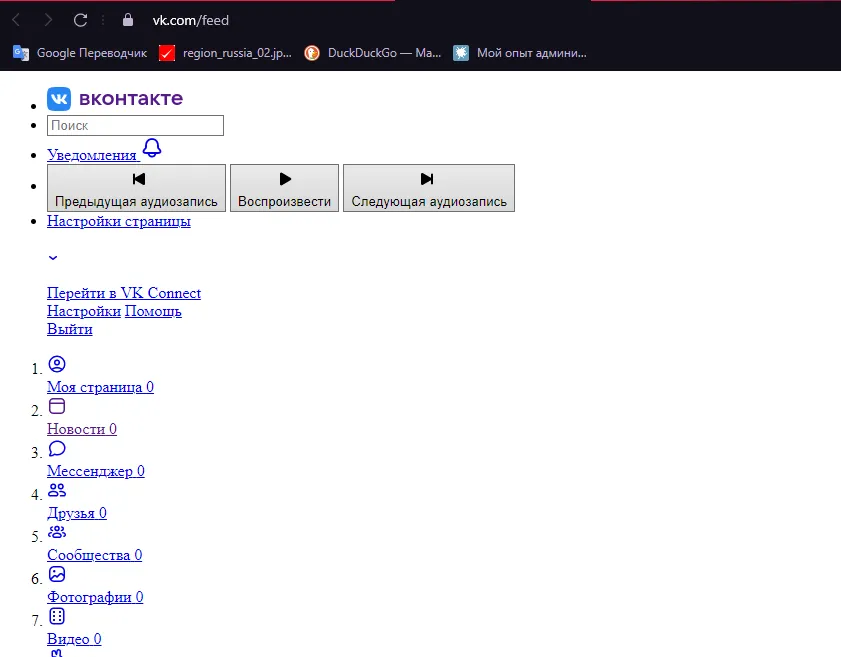Open Перейти в VK Connect

tap(124, 293)
